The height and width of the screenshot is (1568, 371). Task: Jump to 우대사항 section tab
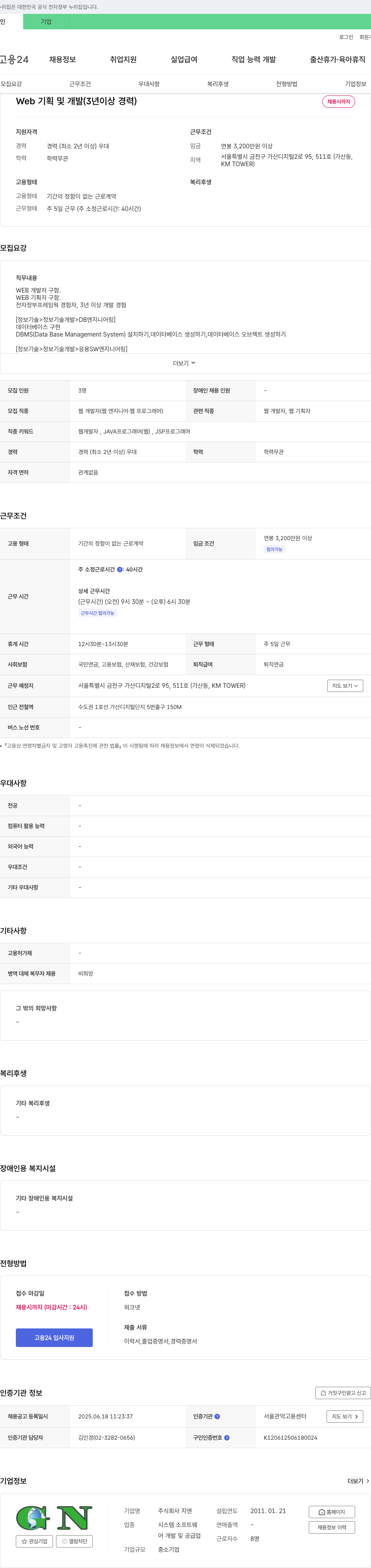tap(149, 84)
